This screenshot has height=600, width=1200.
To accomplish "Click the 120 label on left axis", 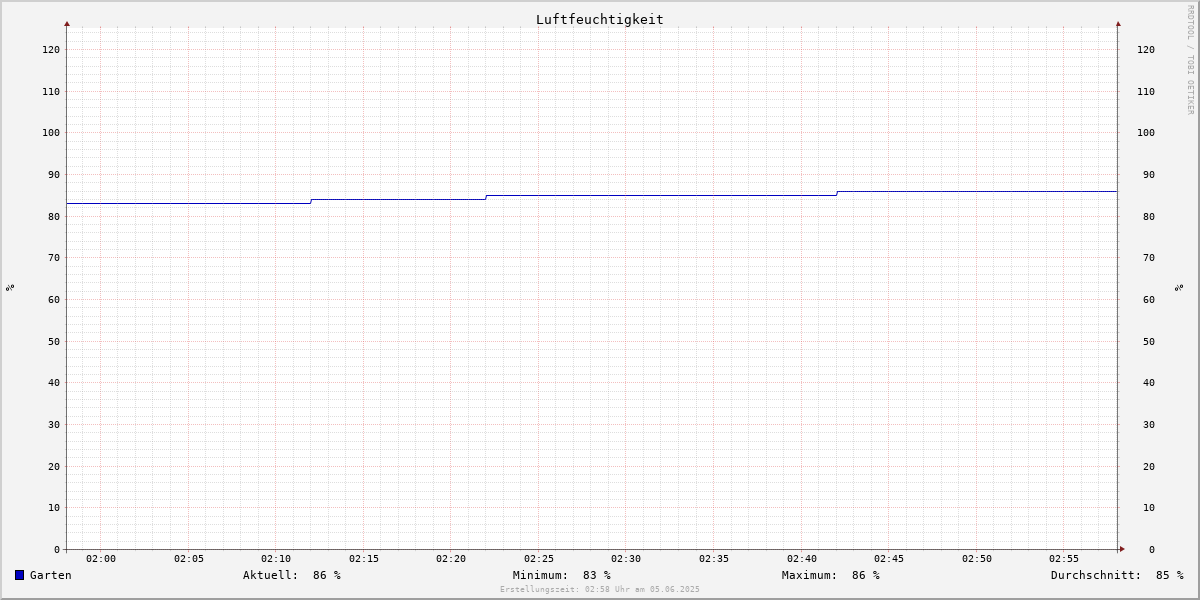I will tap(52, 50).
